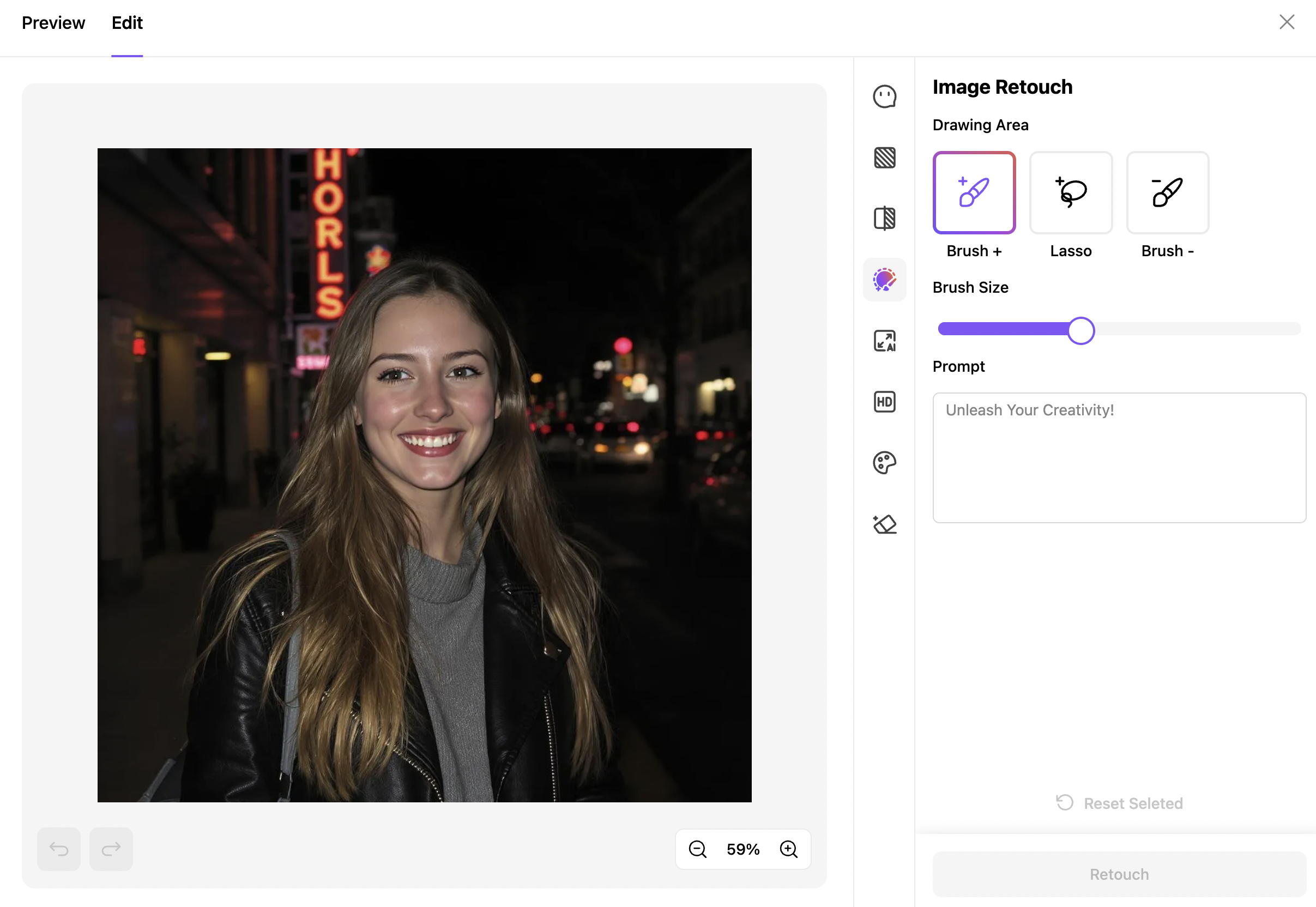Open the face swap tool icon
This screenshot has width=1316, height=907.
click(884, 96)
